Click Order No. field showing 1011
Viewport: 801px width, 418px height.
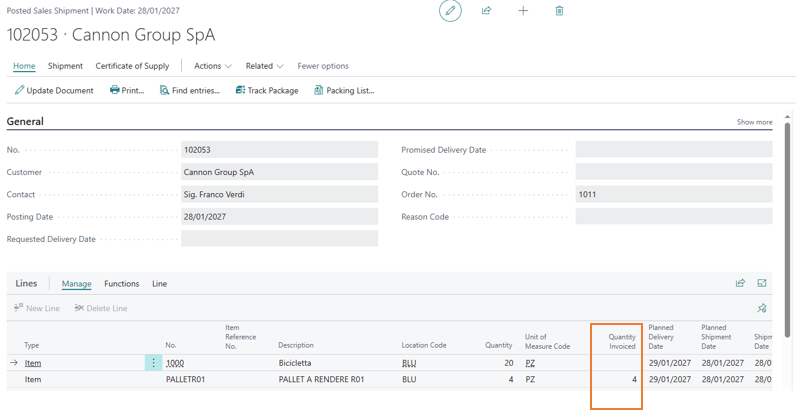674,194
